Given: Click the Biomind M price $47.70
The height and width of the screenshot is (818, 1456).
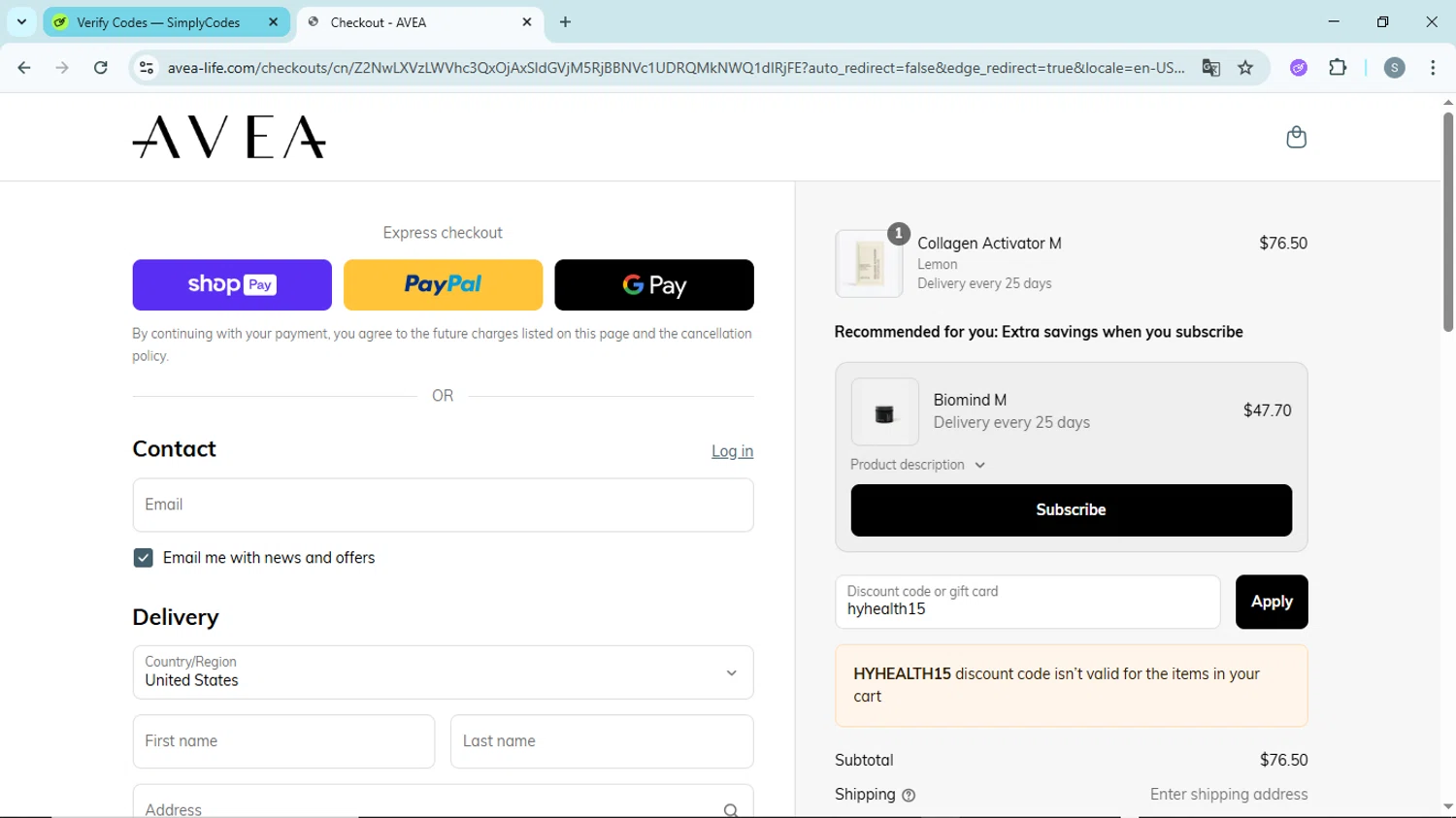Looking at the screenshot, I should 1267,410.
